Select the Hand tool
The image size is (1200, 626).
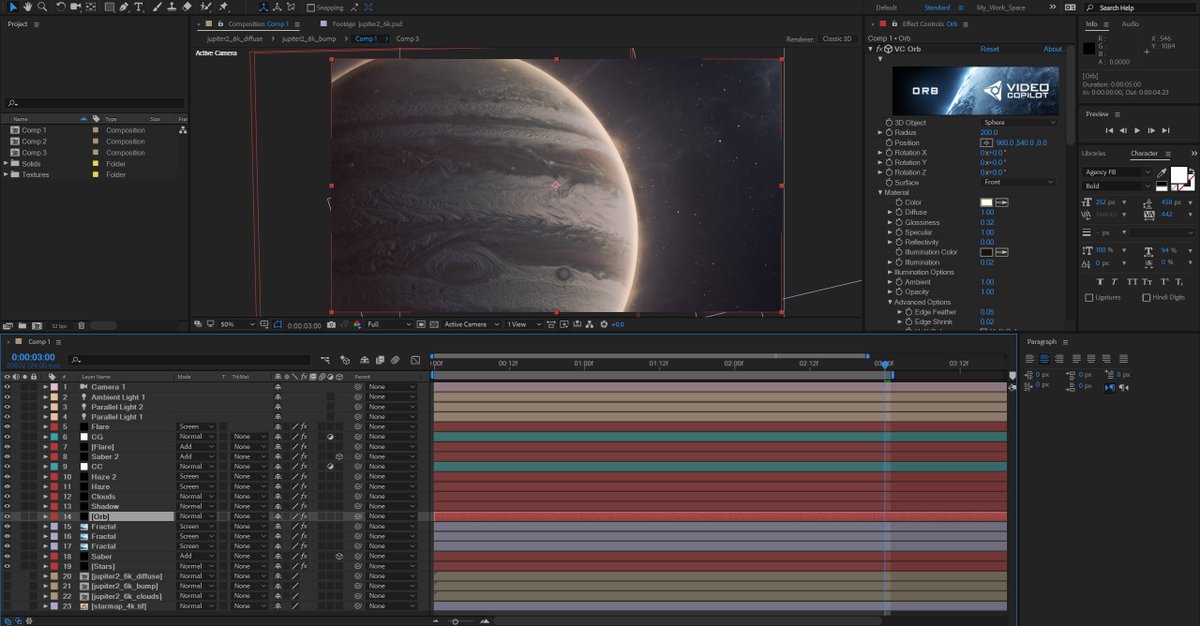pyautogui.click(x=28, y=7)
